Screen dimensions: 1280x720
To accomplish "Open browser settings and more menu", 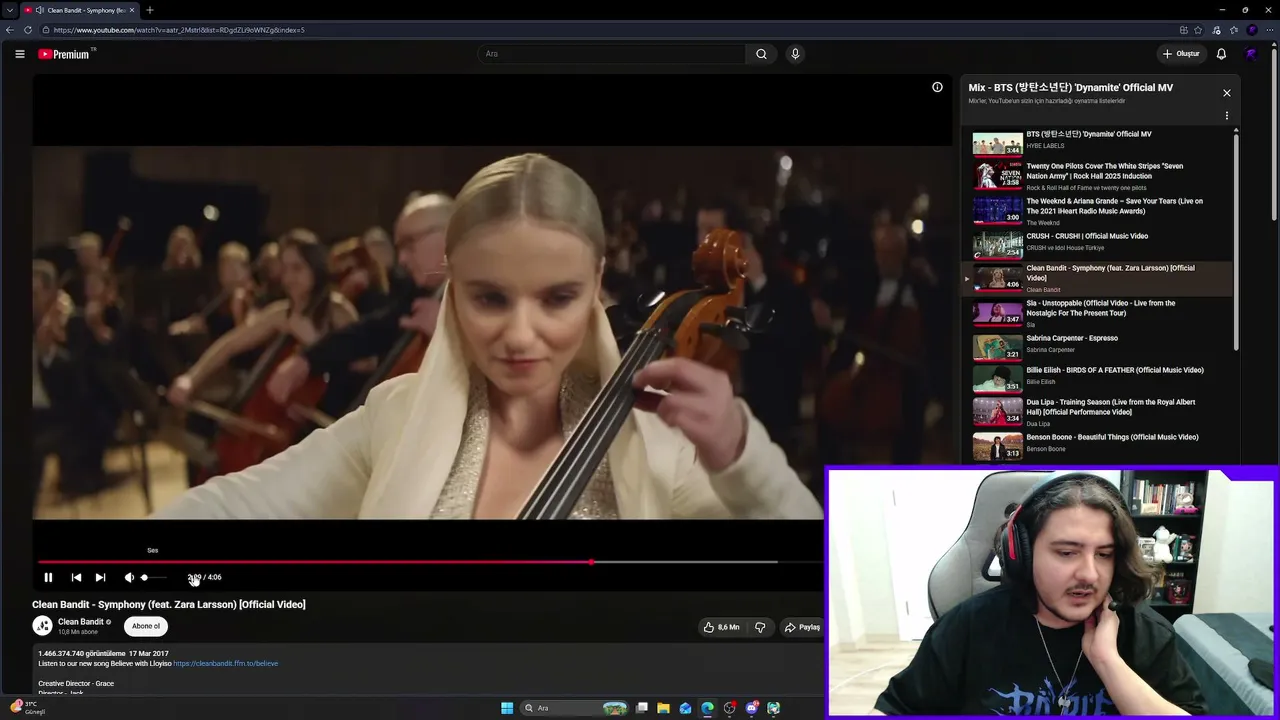I will click(x=1269, y=30).
